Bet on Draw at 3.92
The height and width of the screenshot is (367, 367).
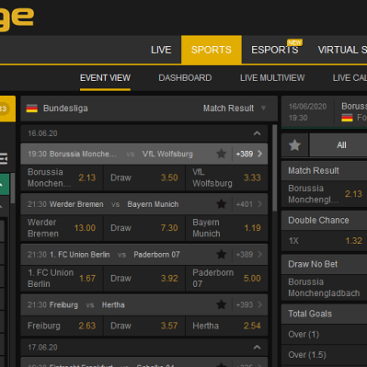tap(144, 278)
